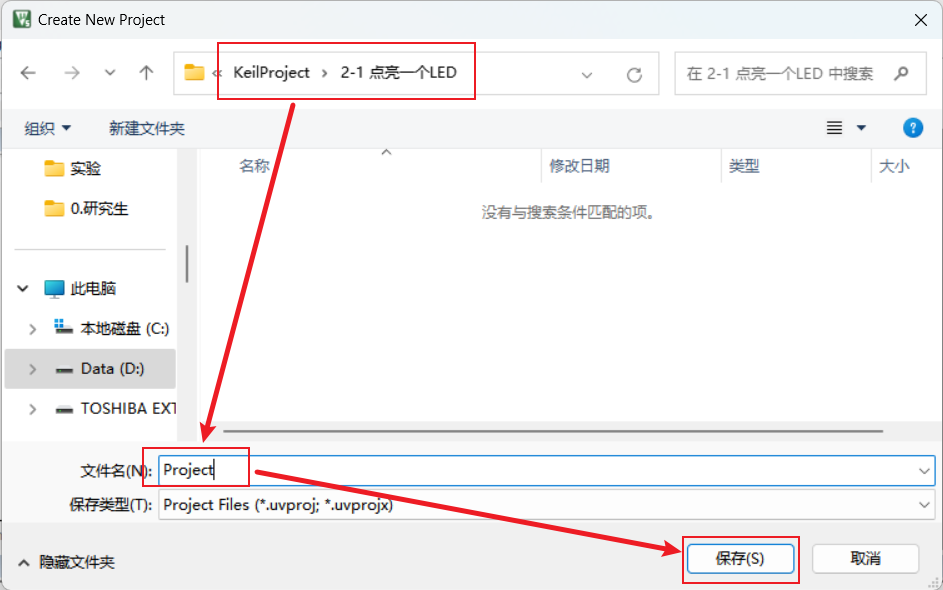Open the 文件名 dropdown arrow
The width and height of the screenshot is (943, 590).
point(924,471)
